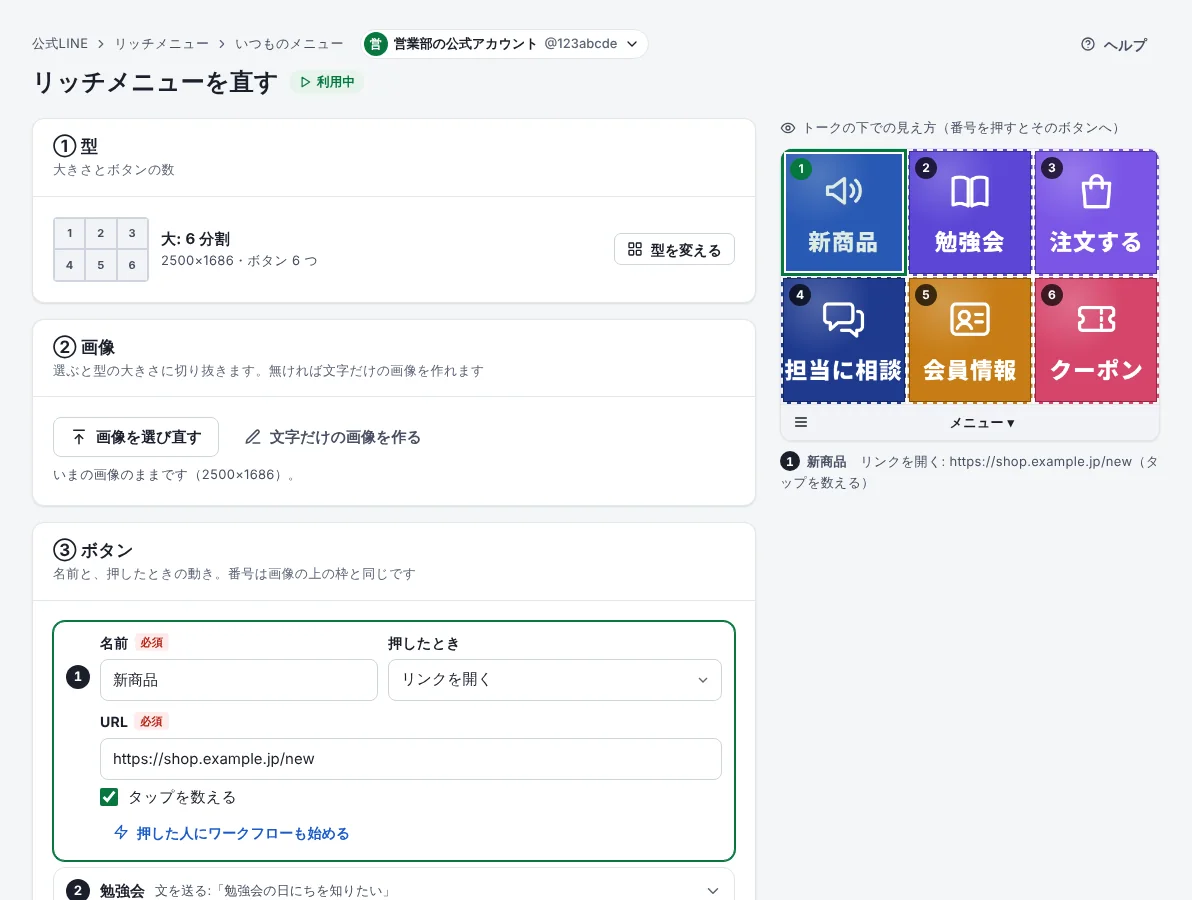Select the 担当に相談 tile label in preview
This screenshot has width=1192, height=900.
[x=843, y=370]
